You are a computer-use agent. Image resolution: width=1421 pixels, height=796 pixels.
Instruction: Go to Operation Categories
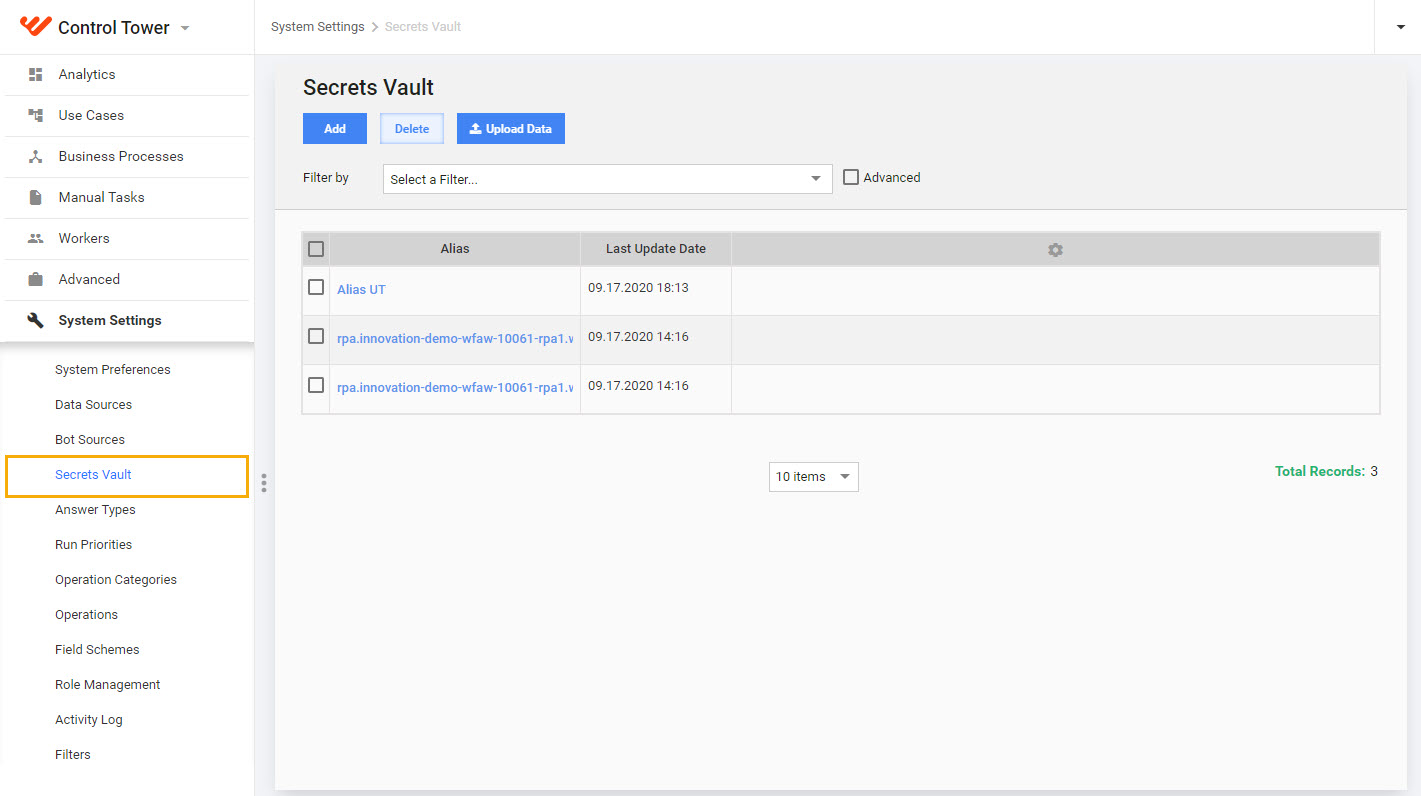[x=116, y=580]
